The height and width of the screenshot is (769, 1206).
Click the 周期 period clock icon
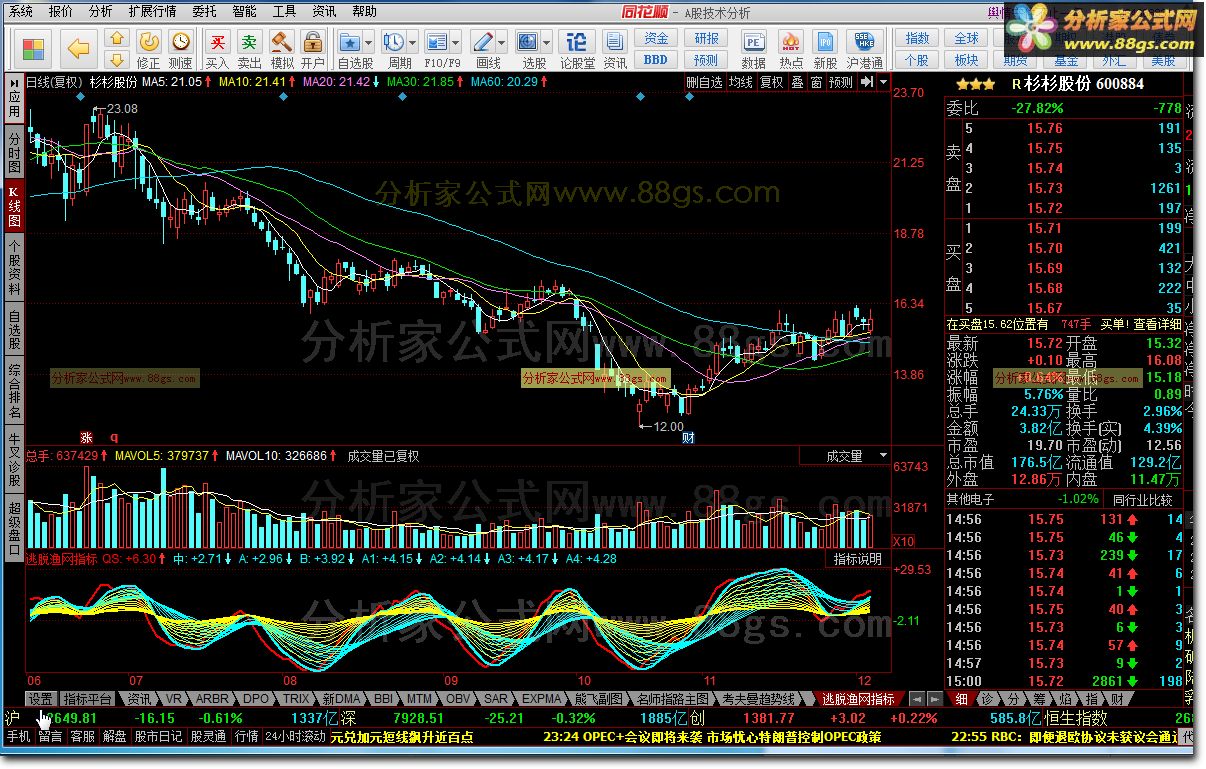(394, 42)
